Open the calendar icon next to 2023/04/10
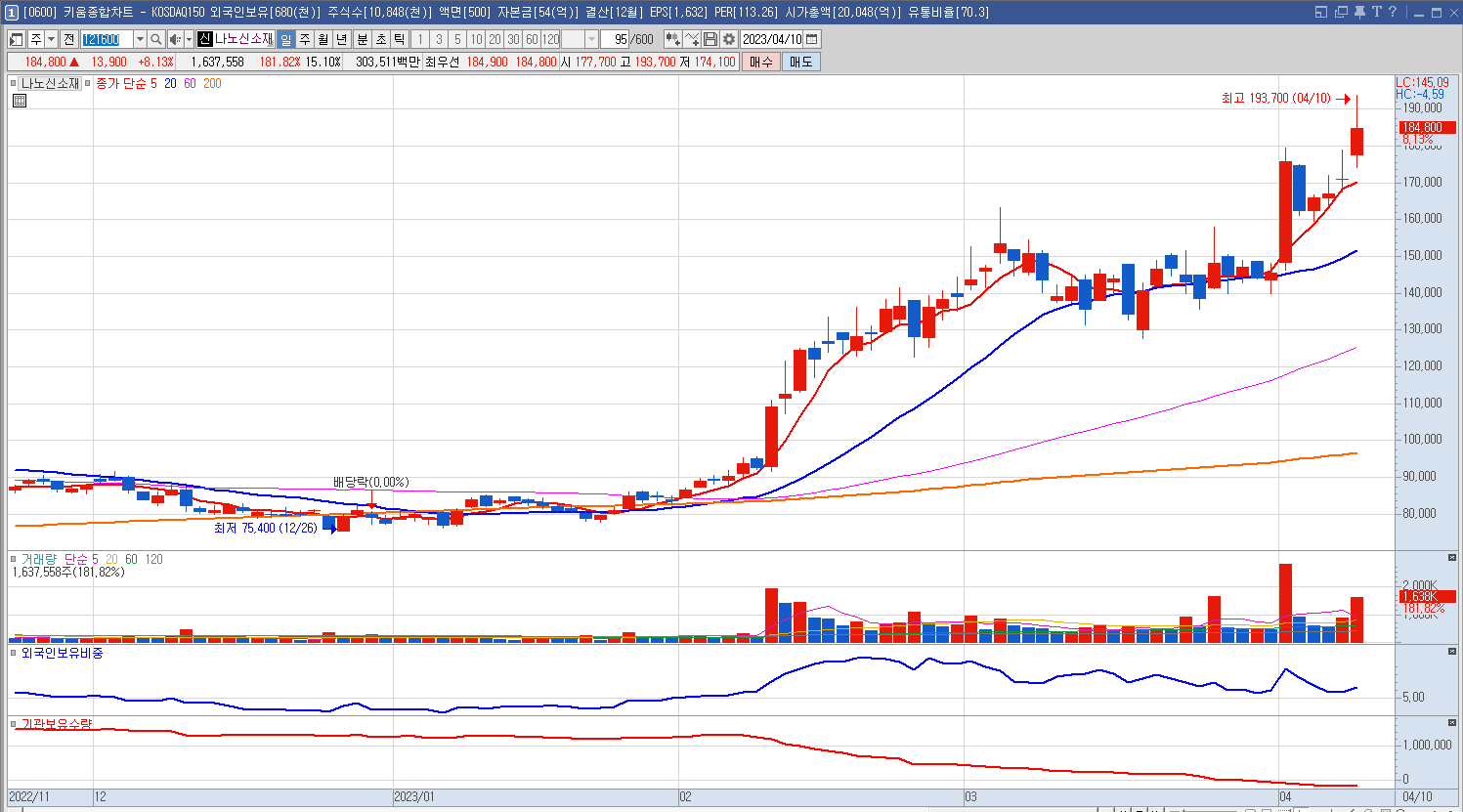Viewport: 1463px width, 812px height. tap(812, 39)
